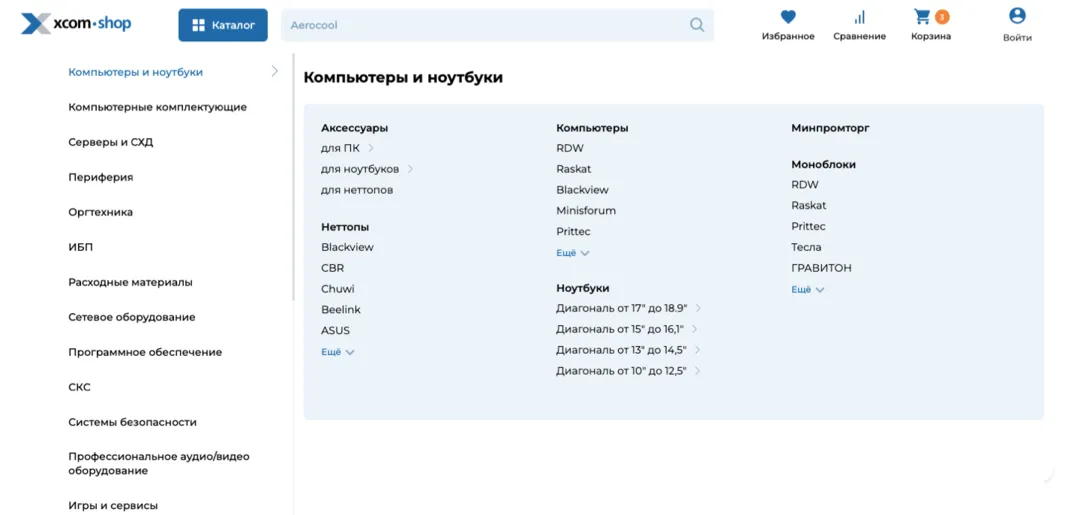Select Серверы и СХД category
1071x515 pixels.
click(x=111, y=142)
